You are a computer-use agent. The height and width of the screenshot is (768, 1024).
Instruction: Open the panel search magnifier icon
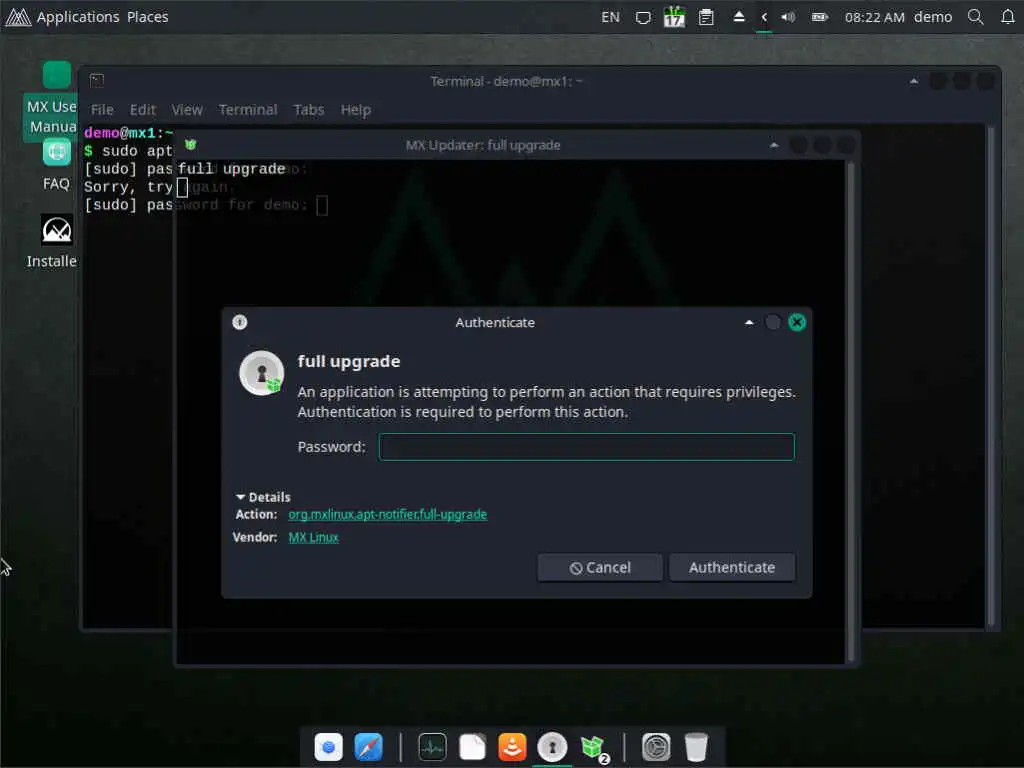pos(976,17)
